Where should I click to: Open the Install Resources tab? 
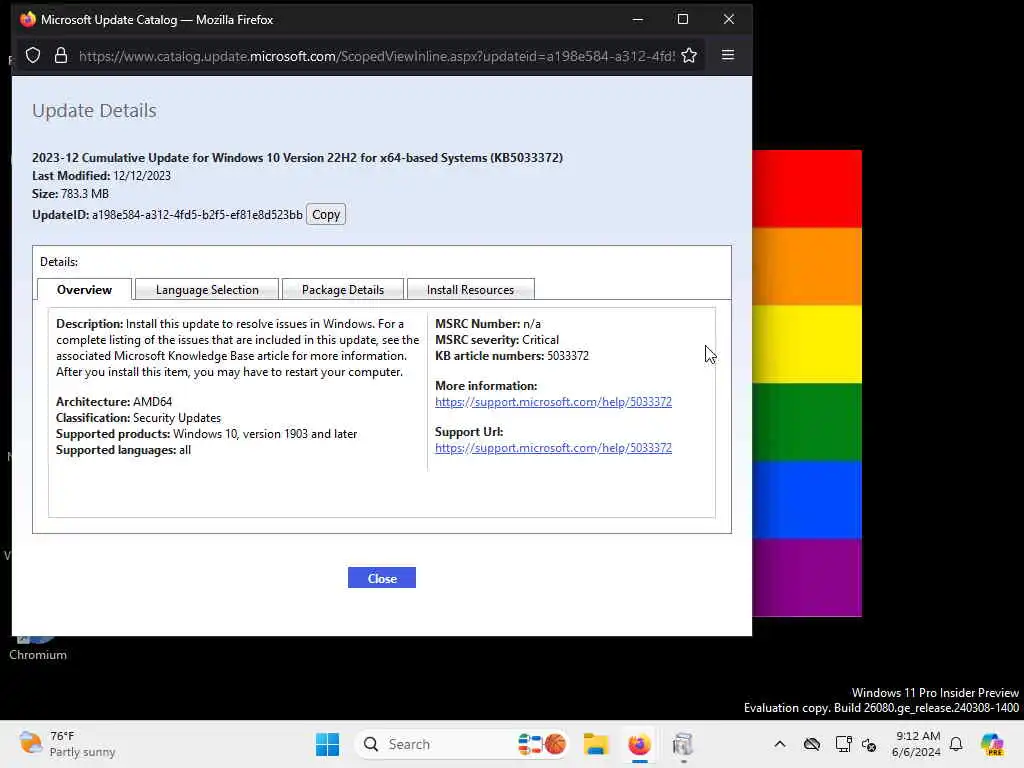click(x=470, y=289)
